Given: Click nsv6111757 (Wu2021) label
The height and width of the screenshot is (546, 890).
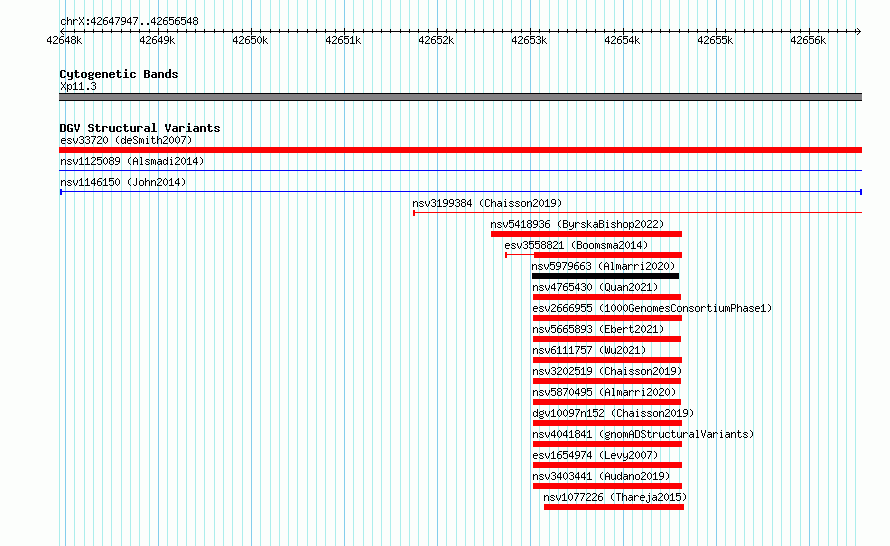Looking at the screenshot, I should 589,350.
